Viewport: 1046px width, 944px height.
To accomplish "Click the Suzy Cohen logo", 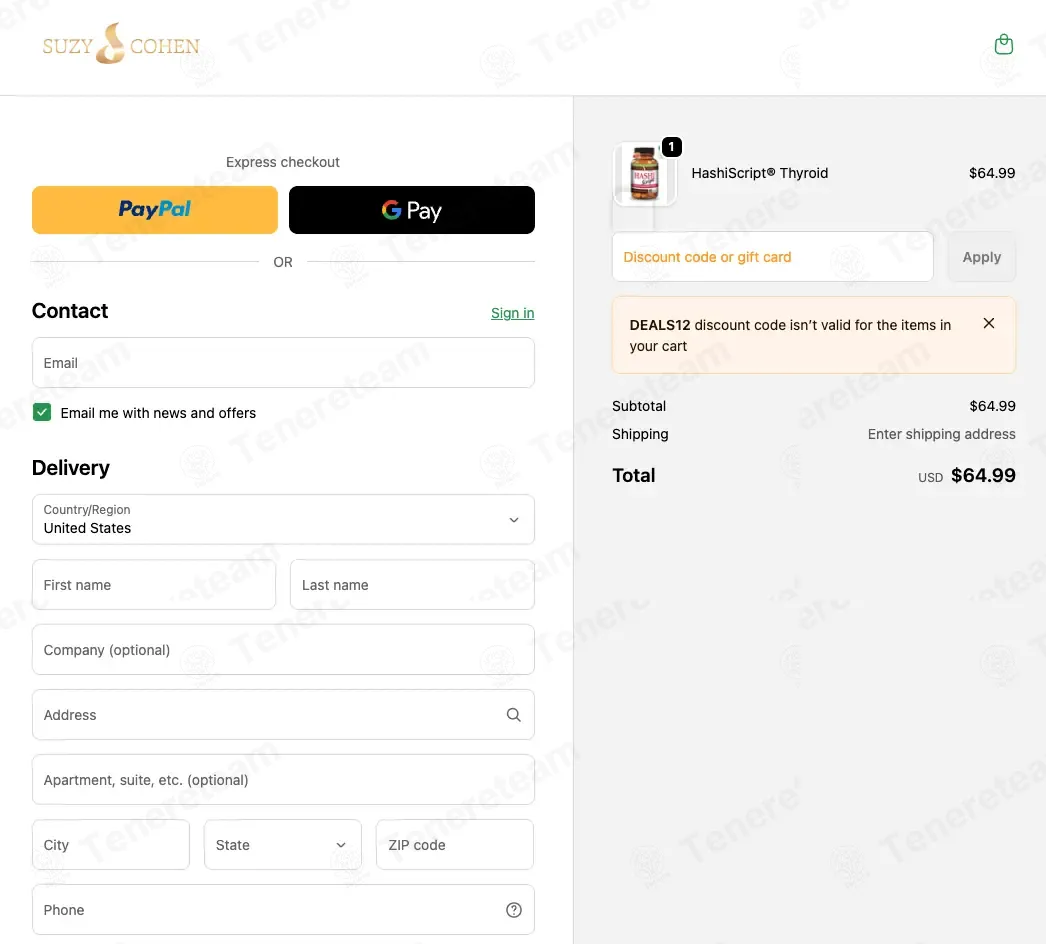I will 121,44.
